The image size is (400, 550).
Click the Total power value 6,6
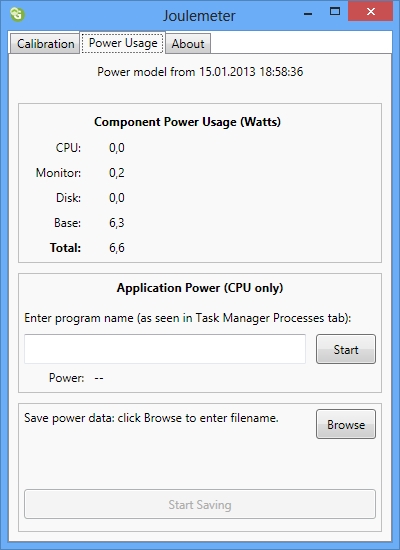117,248
